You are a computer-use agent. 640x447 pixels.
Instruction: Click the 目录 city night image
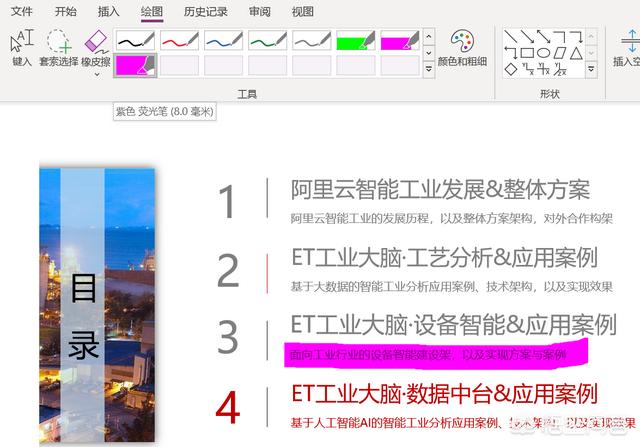click(97, 305)
